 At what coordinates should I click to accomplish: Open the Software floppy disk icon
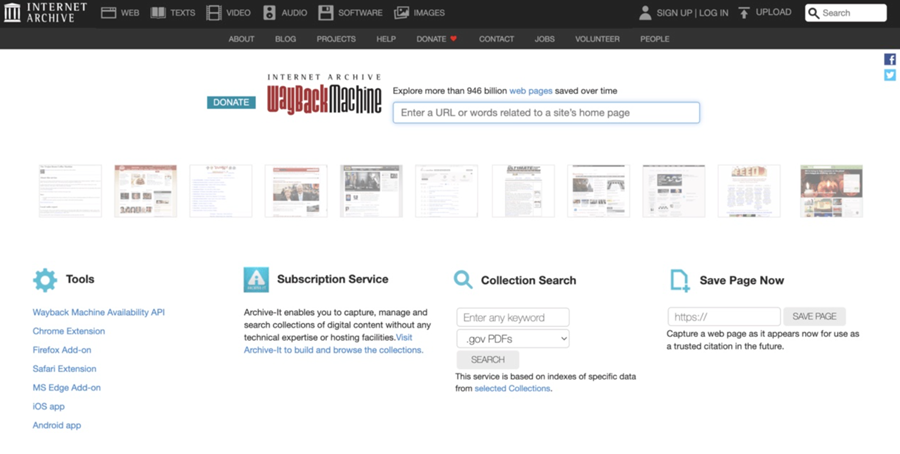click(x=326, y=13)
